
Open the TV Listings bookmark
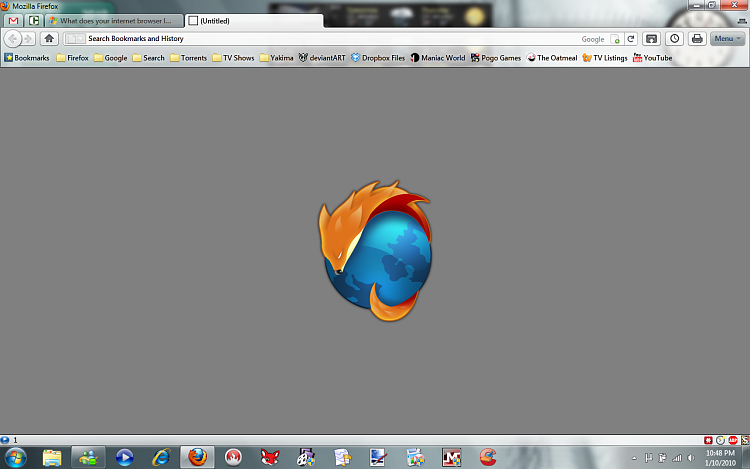click(x=605, y=58)
